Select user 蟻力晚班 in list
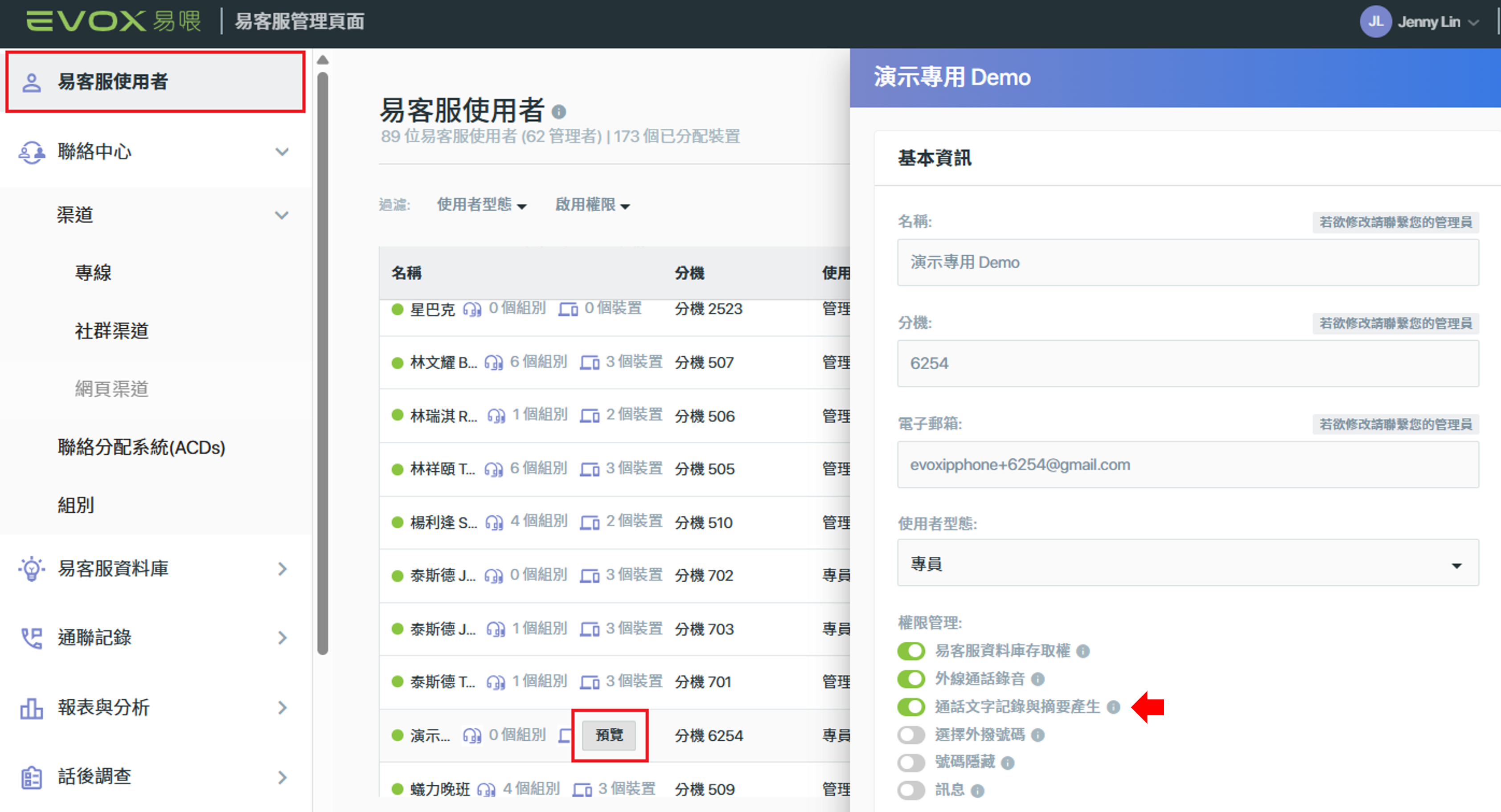Screen dimensions: 1501x812 click(x=440, y=789)
